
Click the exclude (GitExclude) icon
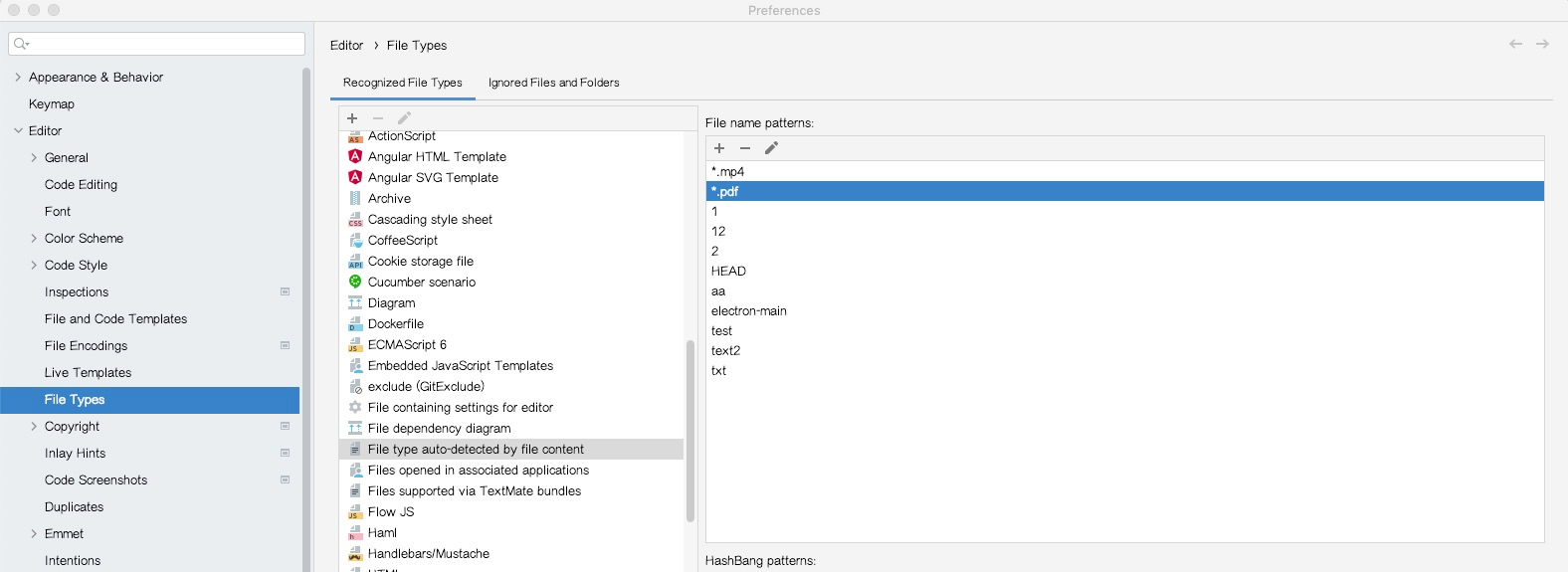pos(355,386)
